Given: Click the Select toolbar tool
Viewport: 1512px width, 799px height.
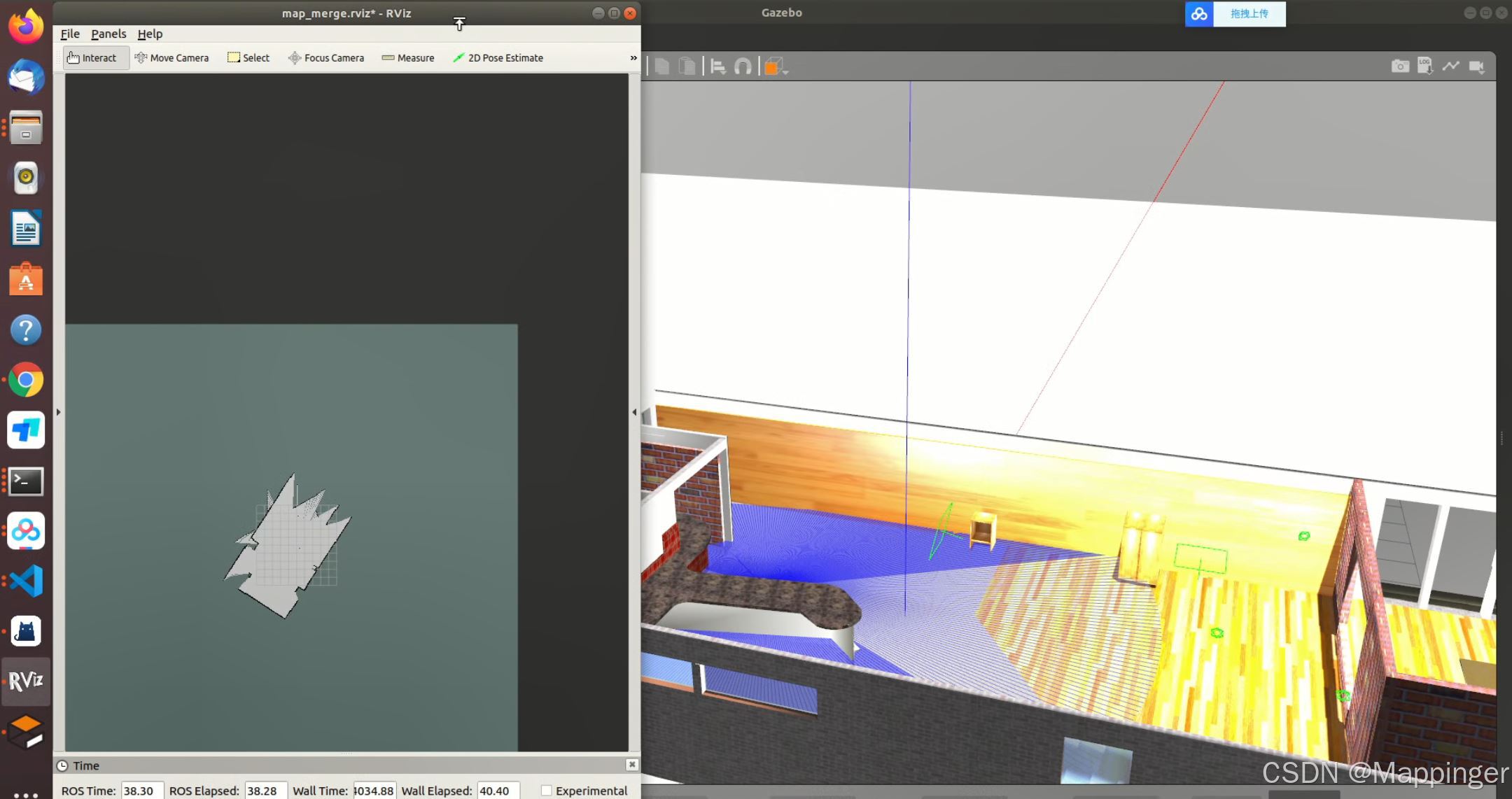Looking at the screenshot, I should tap(248, 58).
